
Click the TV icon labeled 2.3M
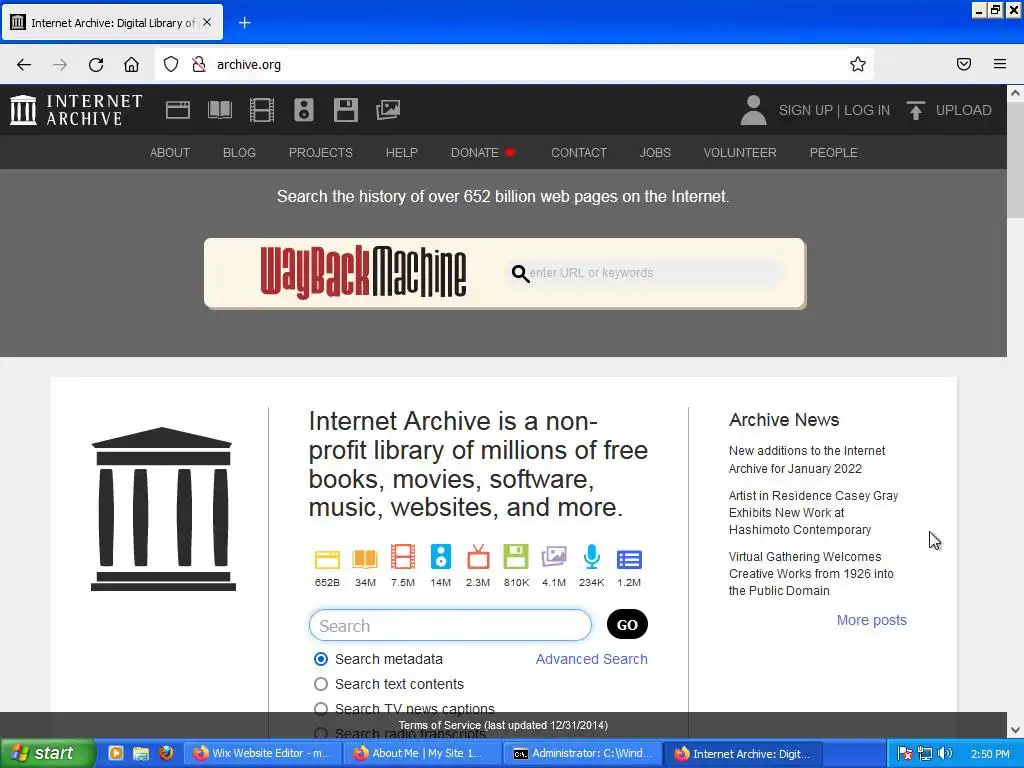pyautogui.click(x=478, y=558)
